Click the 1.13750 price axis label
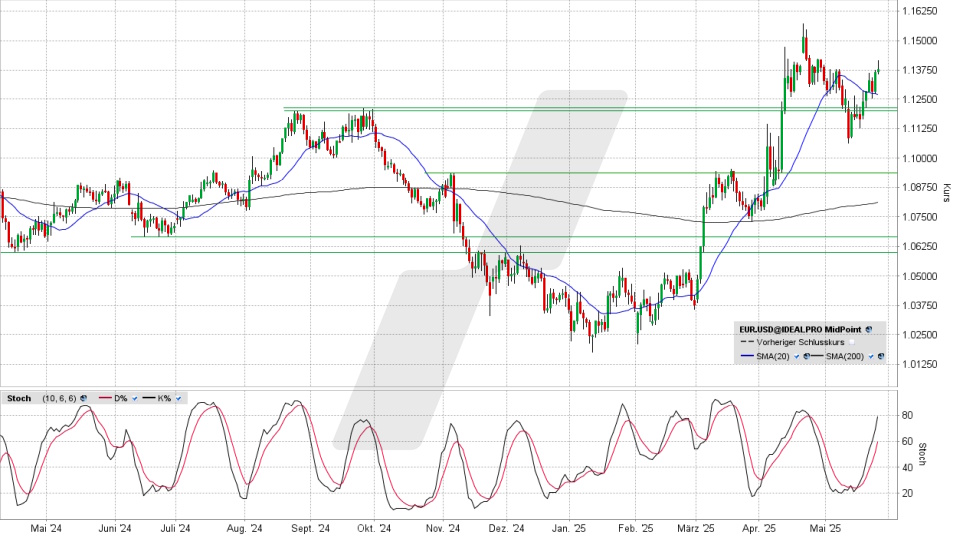The width and height of the screenshot is (960, 540). click(920, 70)
